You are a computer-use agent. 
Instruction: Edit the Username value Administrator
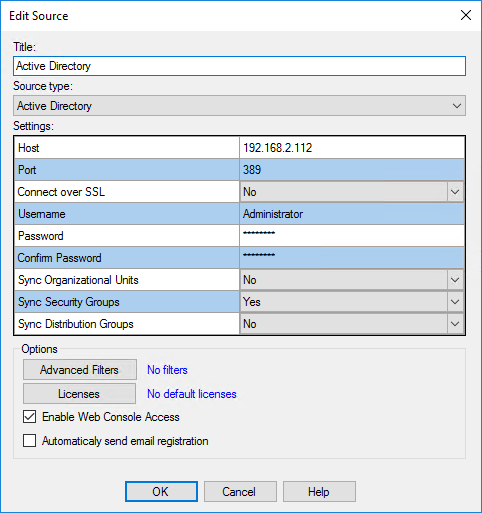352,214
